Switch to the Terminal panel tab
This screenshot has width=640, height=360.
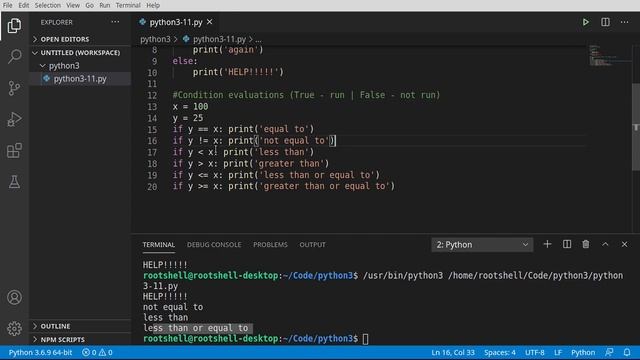click(159, 244)
